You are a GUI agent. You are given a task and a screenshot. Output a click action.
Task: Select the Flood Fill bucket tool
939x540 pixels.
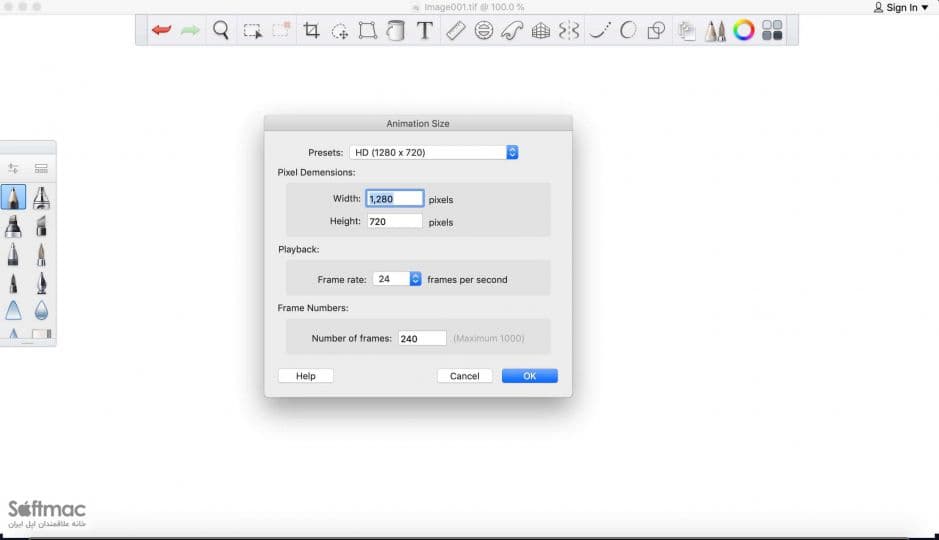point(395,30)
